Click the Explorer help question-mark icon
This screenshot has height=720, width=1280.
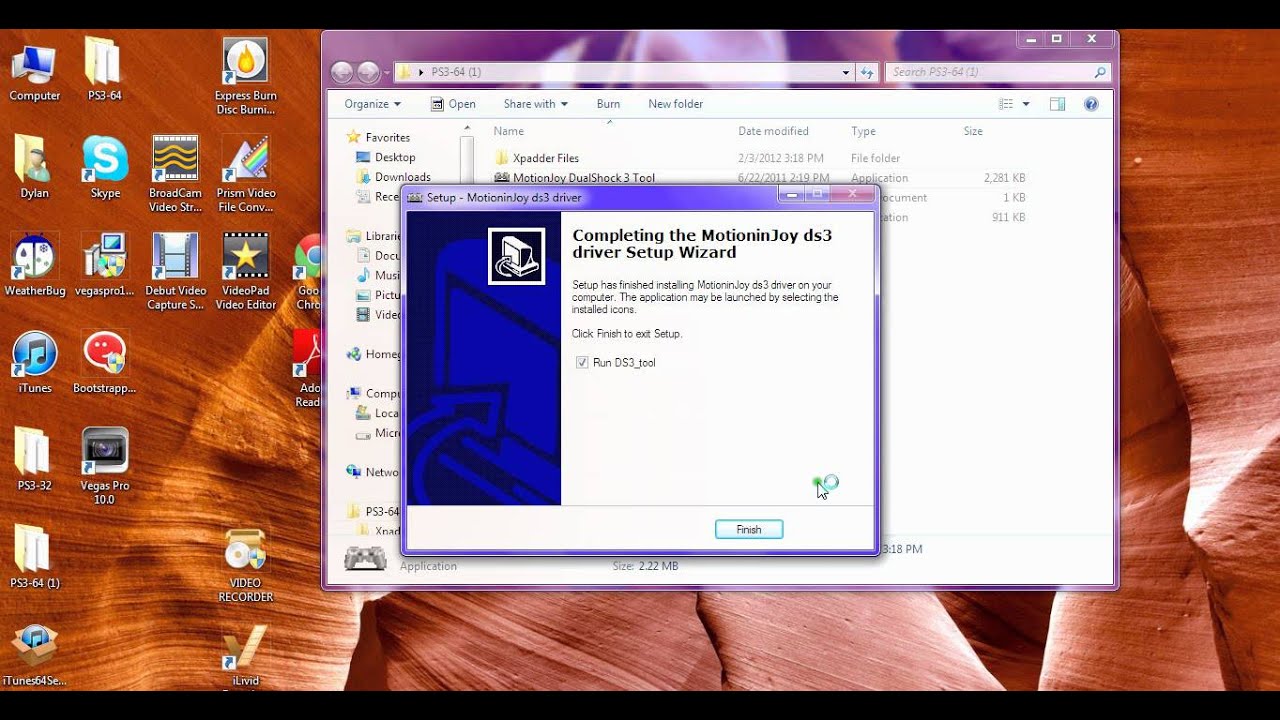pos(1091,104)
